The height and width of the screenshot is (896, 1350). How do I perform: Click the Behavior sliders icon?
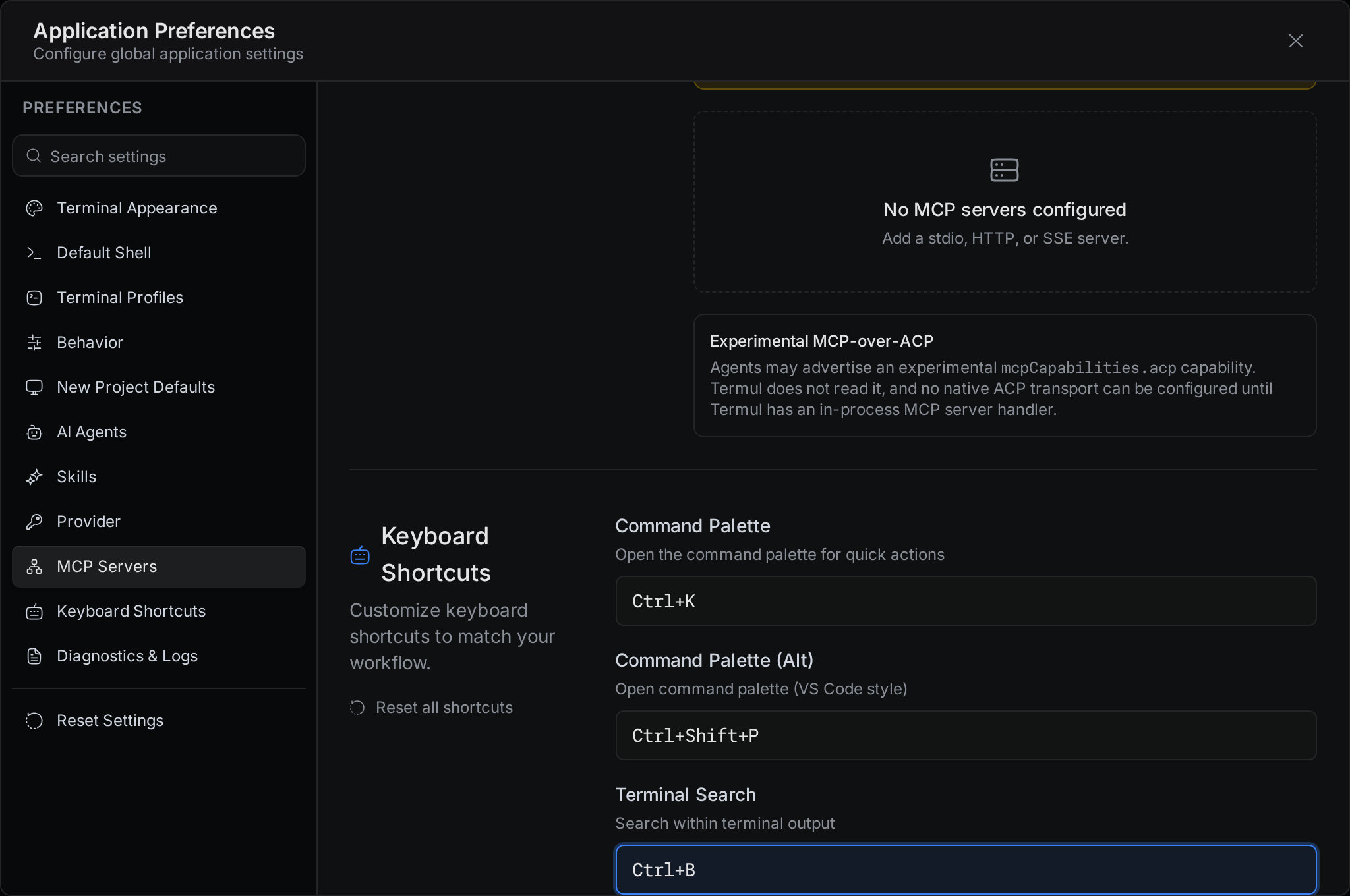click(34, 343)
